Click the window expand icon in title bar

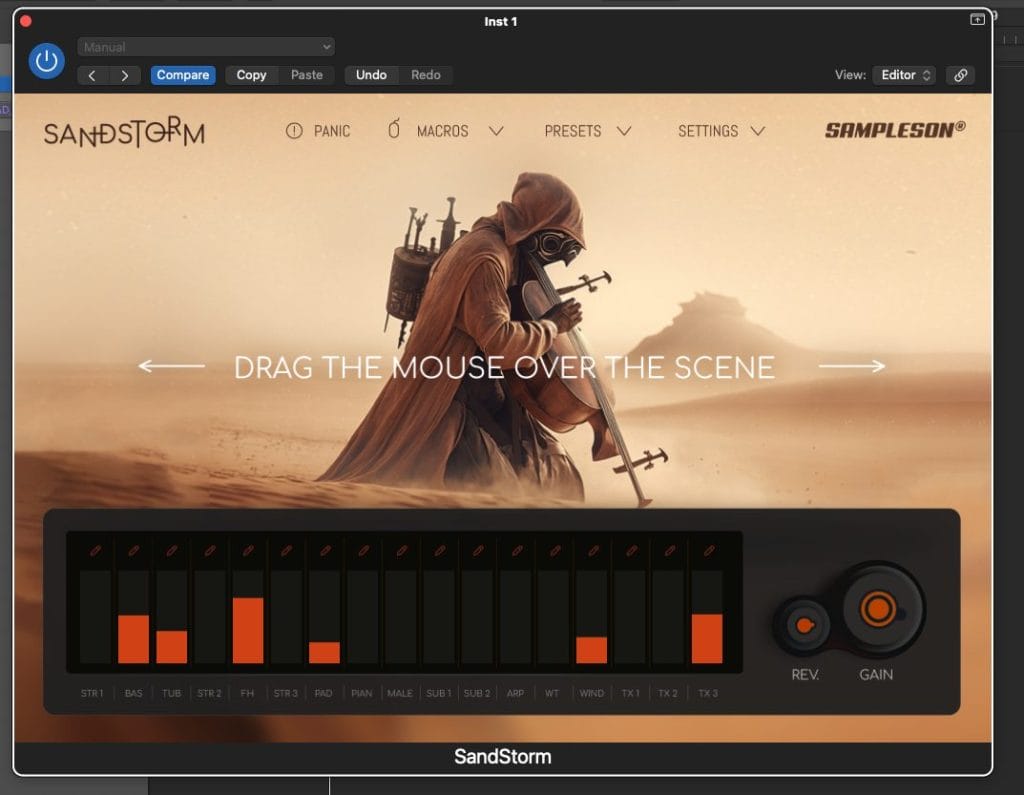click(x=977, y=19)
